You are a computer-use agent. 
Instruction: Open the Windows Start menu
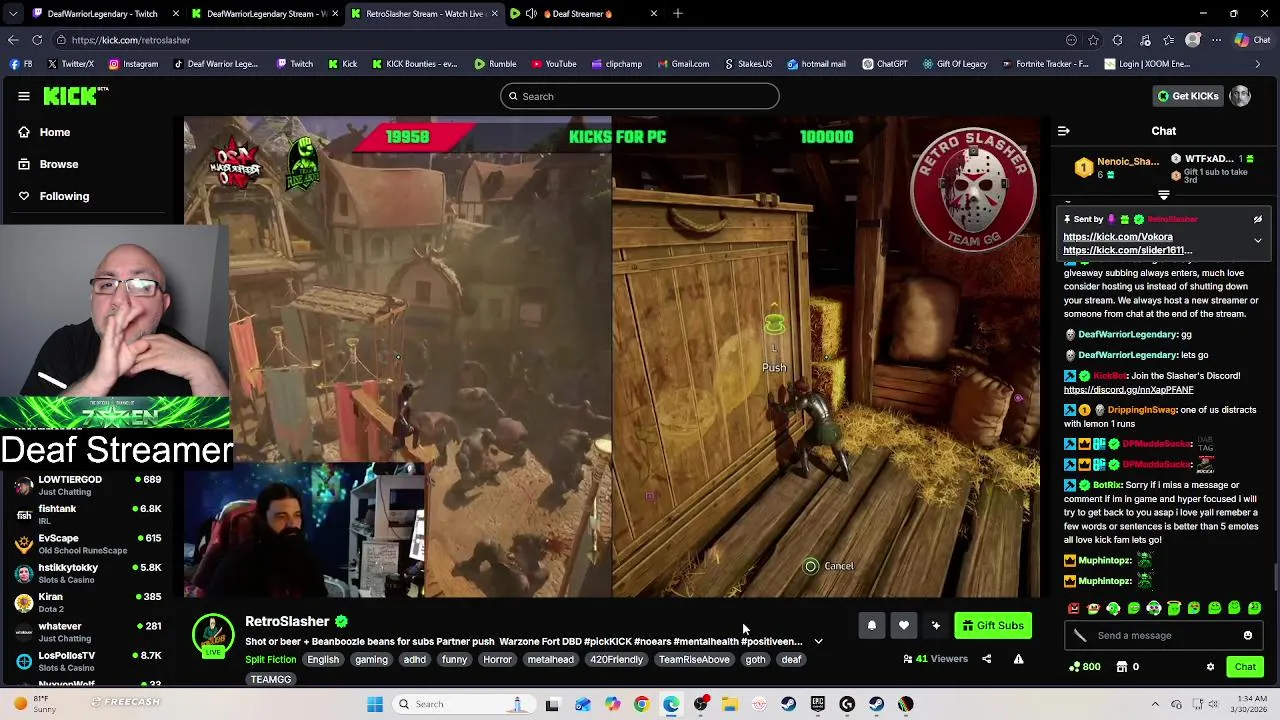click(375, 704)
